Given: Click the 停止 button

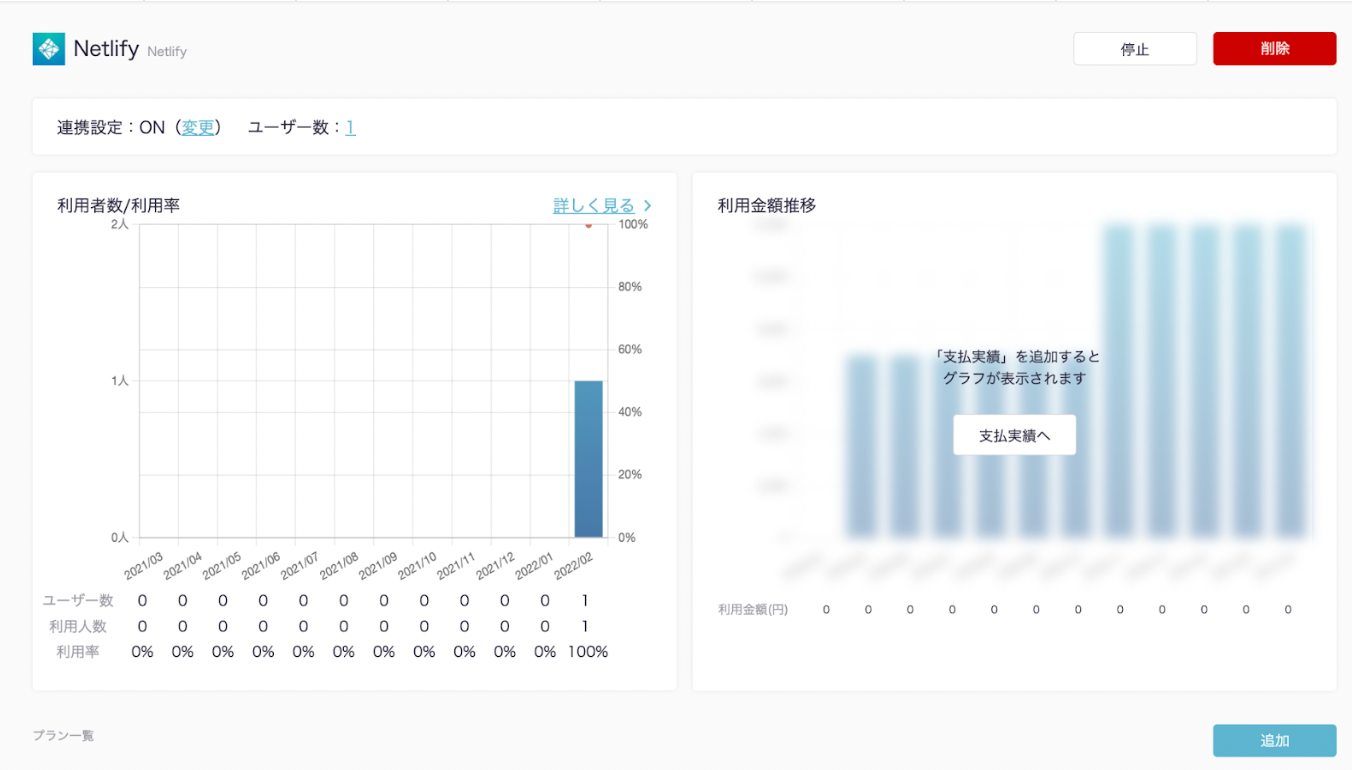Looking at the screenshot, I should (x=1134, y=49).
